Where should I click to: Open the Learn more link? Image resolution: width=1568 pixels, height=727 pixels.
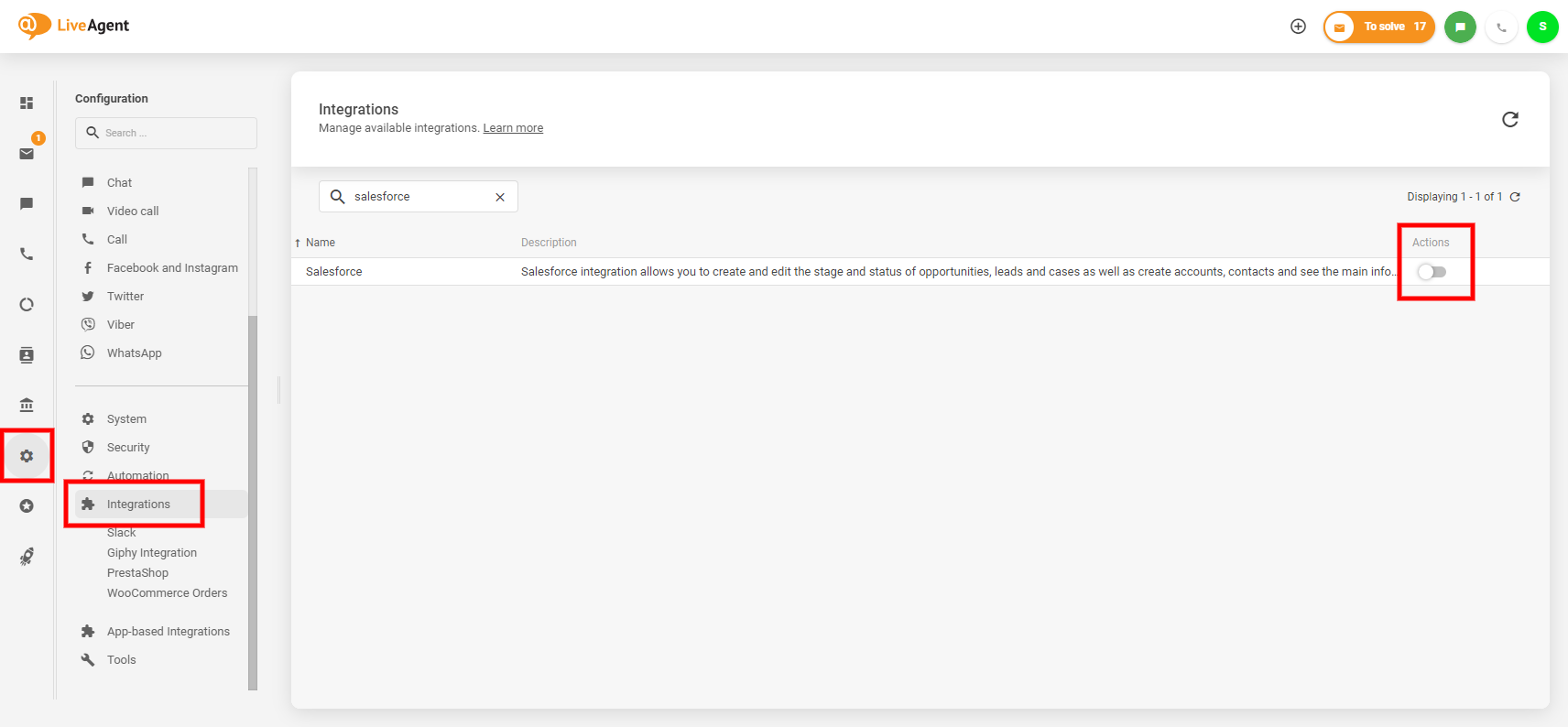[513, 128]
